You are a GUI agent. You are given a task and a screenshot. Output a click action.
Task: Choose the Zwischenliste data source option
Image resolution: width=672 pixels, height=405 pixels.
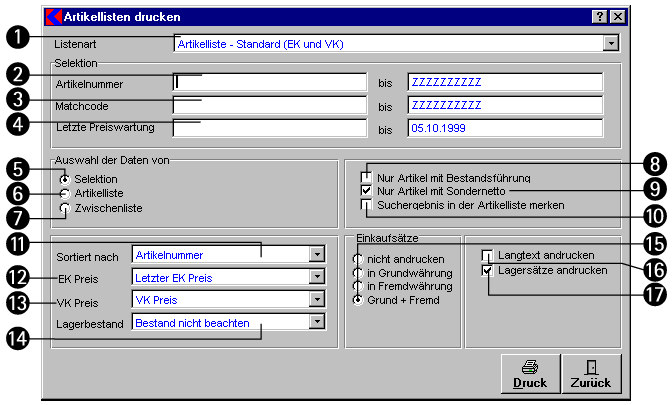[66, 208]
